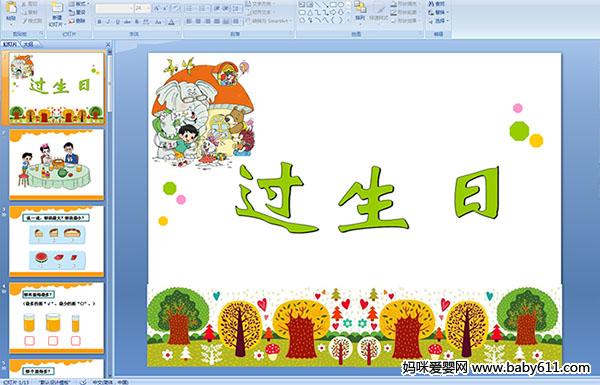Toggle Italic formatting
This screenshot has height=385, width=600.
[x=108, y=22]
